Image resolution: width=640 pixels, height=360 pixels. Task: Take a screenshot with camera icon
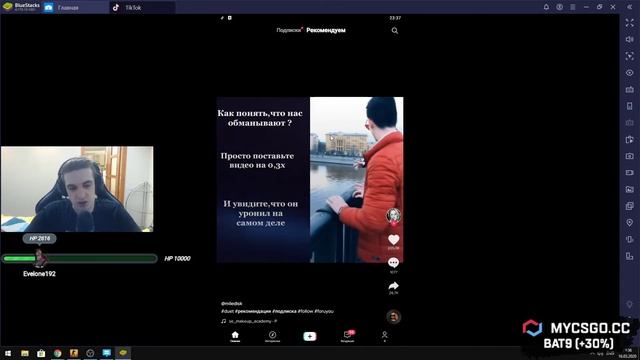(x=630, y=156)
